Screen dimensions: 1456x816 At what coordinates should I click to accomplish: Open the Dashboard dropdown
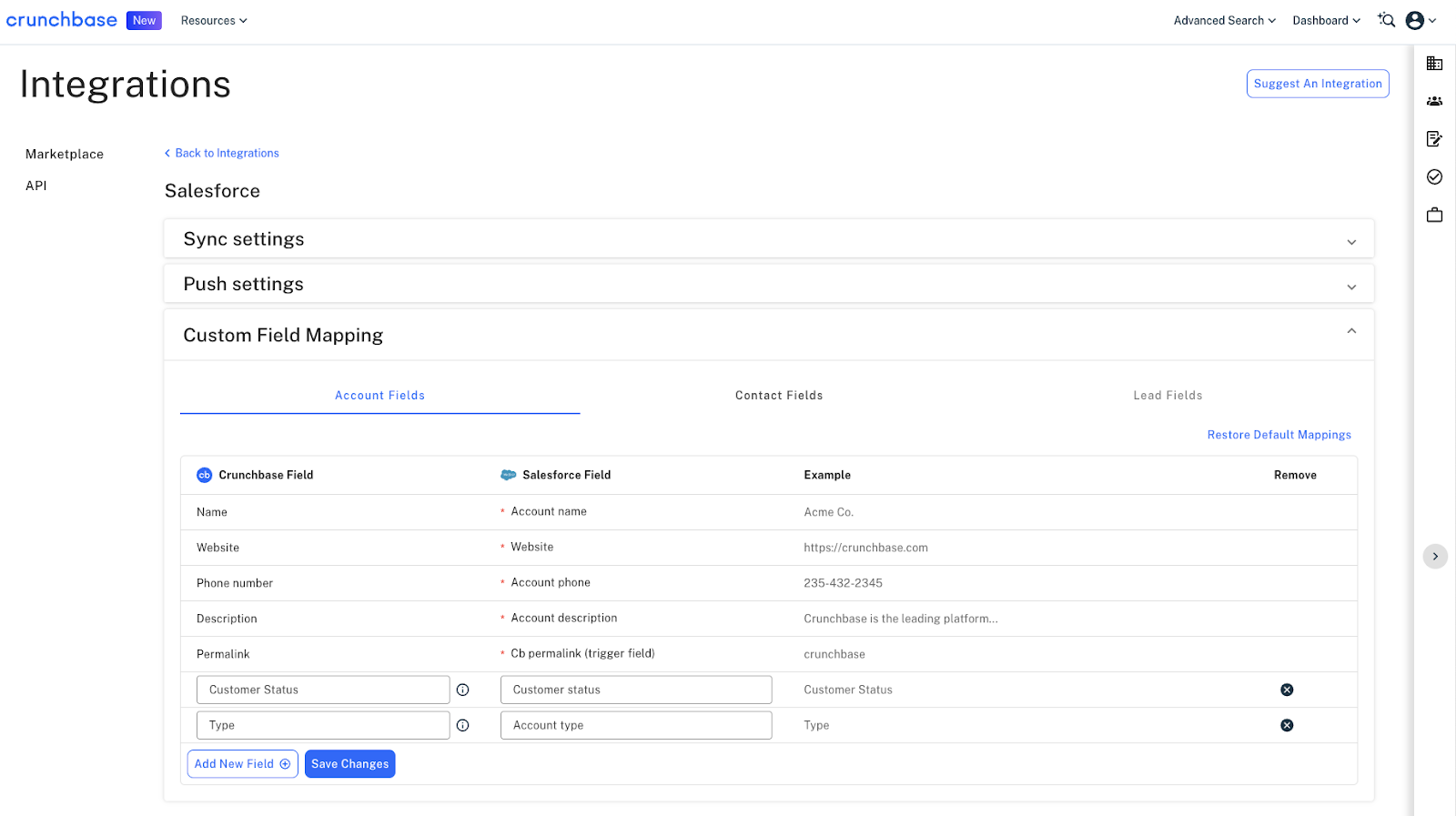click(x=1326, y=20)
